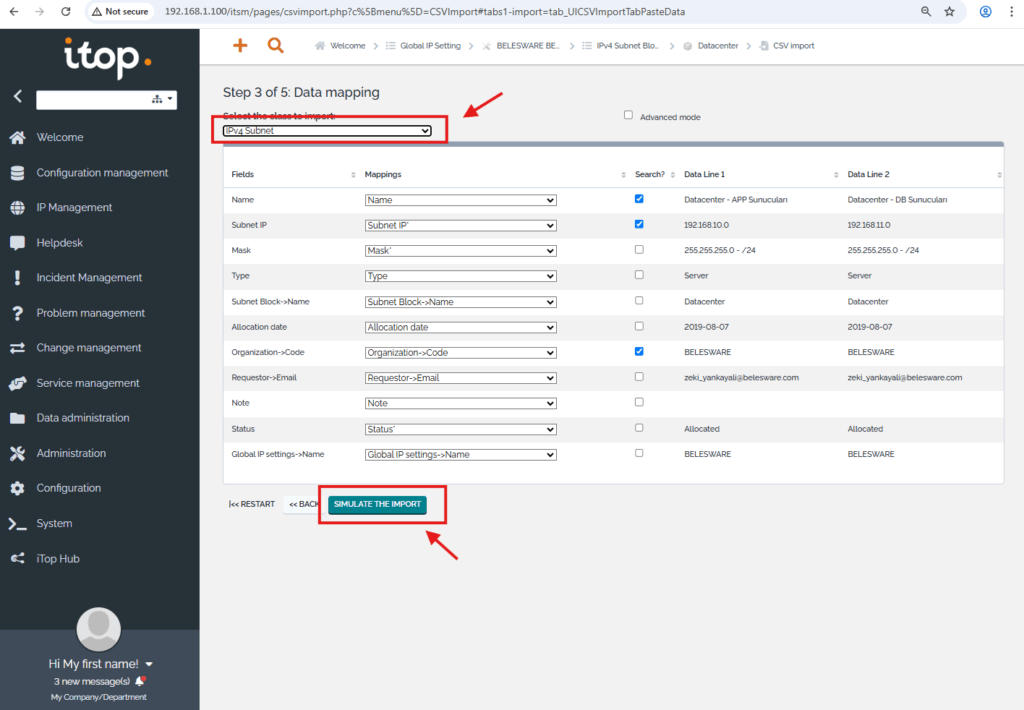The height and width of the screenshot is (710, 1024).
Task: Click the Restart button
Action: (252, 504)
